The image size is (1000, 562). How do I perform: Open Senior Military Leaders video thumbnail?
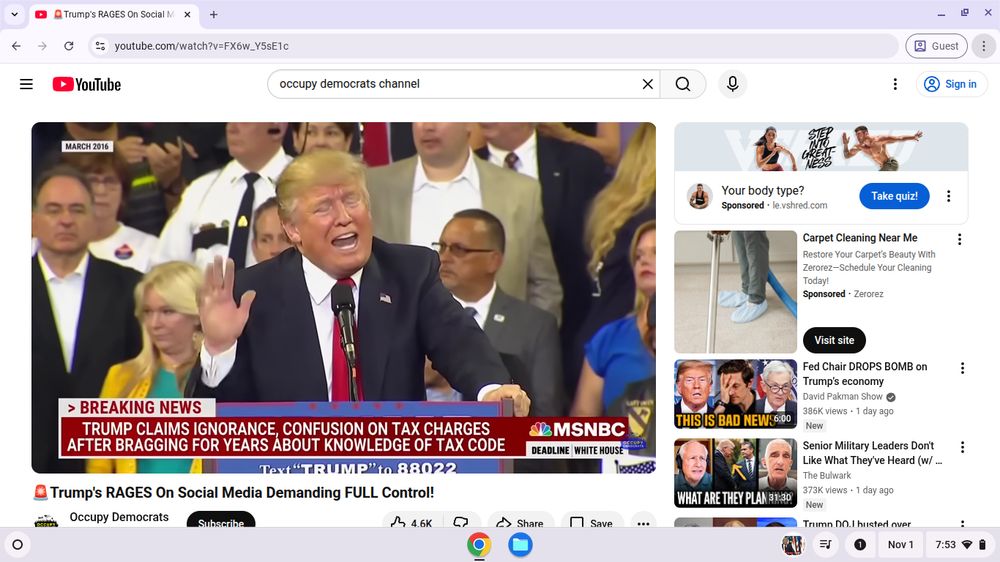(735, 473)
